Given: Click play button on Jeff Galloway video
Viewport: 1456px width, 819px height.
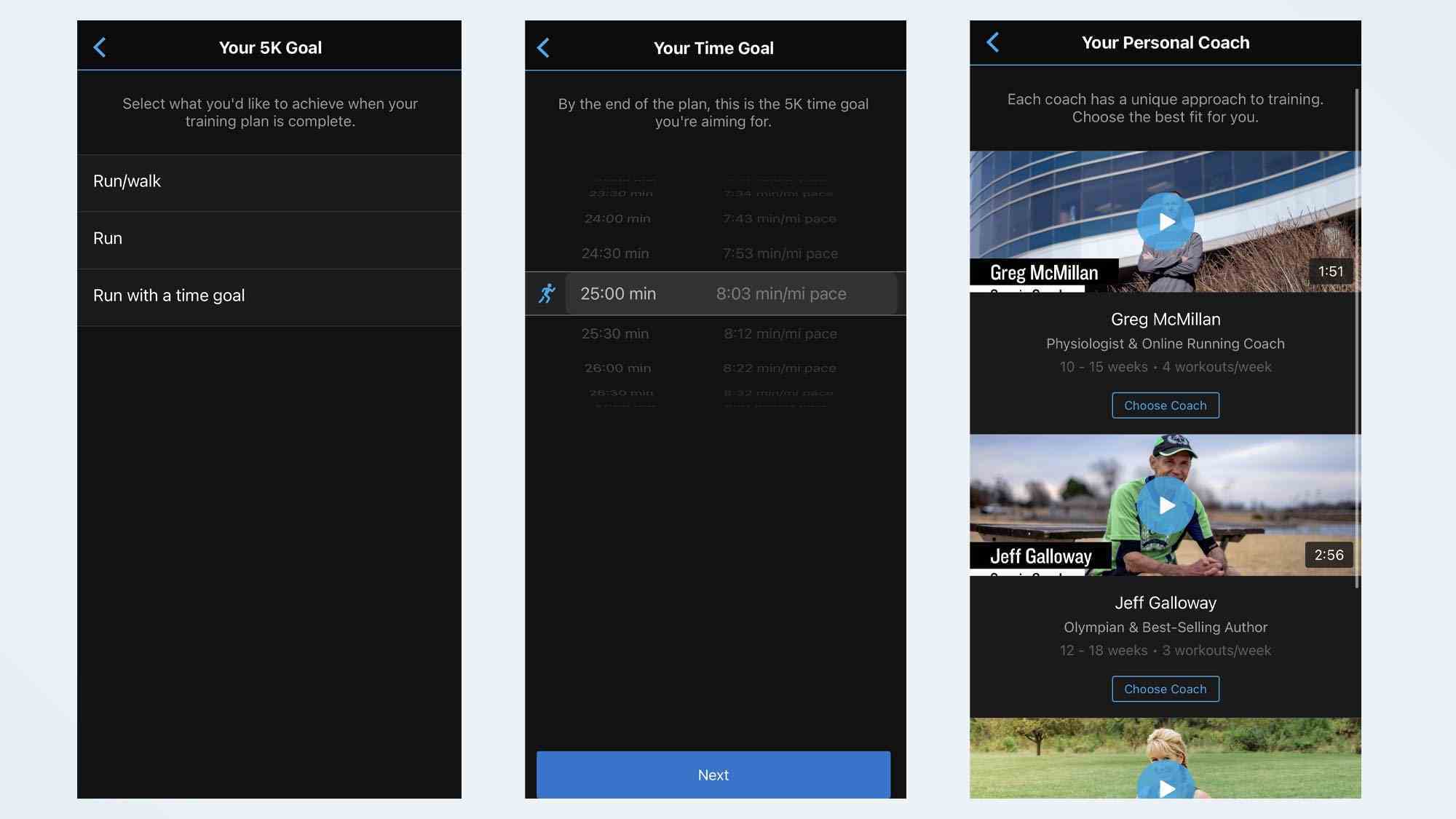Looking at the screenshot, I should (x=1164, y=504).
